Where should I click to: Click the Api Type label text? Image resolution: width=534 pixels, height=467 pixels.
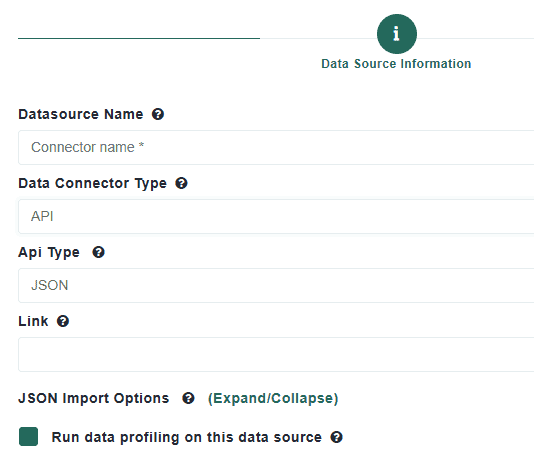click(49, 252)
